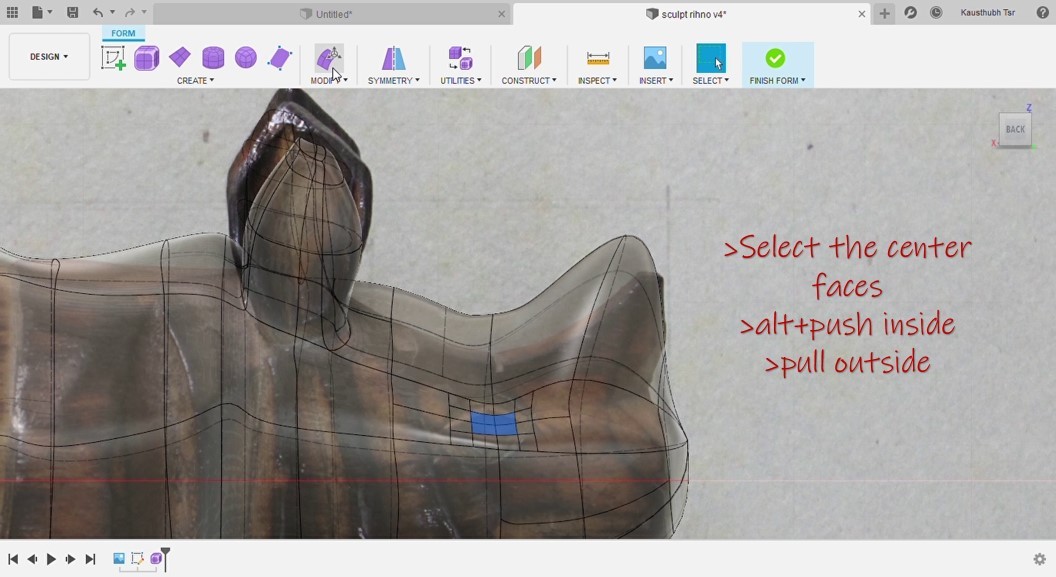This screenshot has width=1056, height=577.
Task: Select the Face form tool
Action: coord(279,58)
